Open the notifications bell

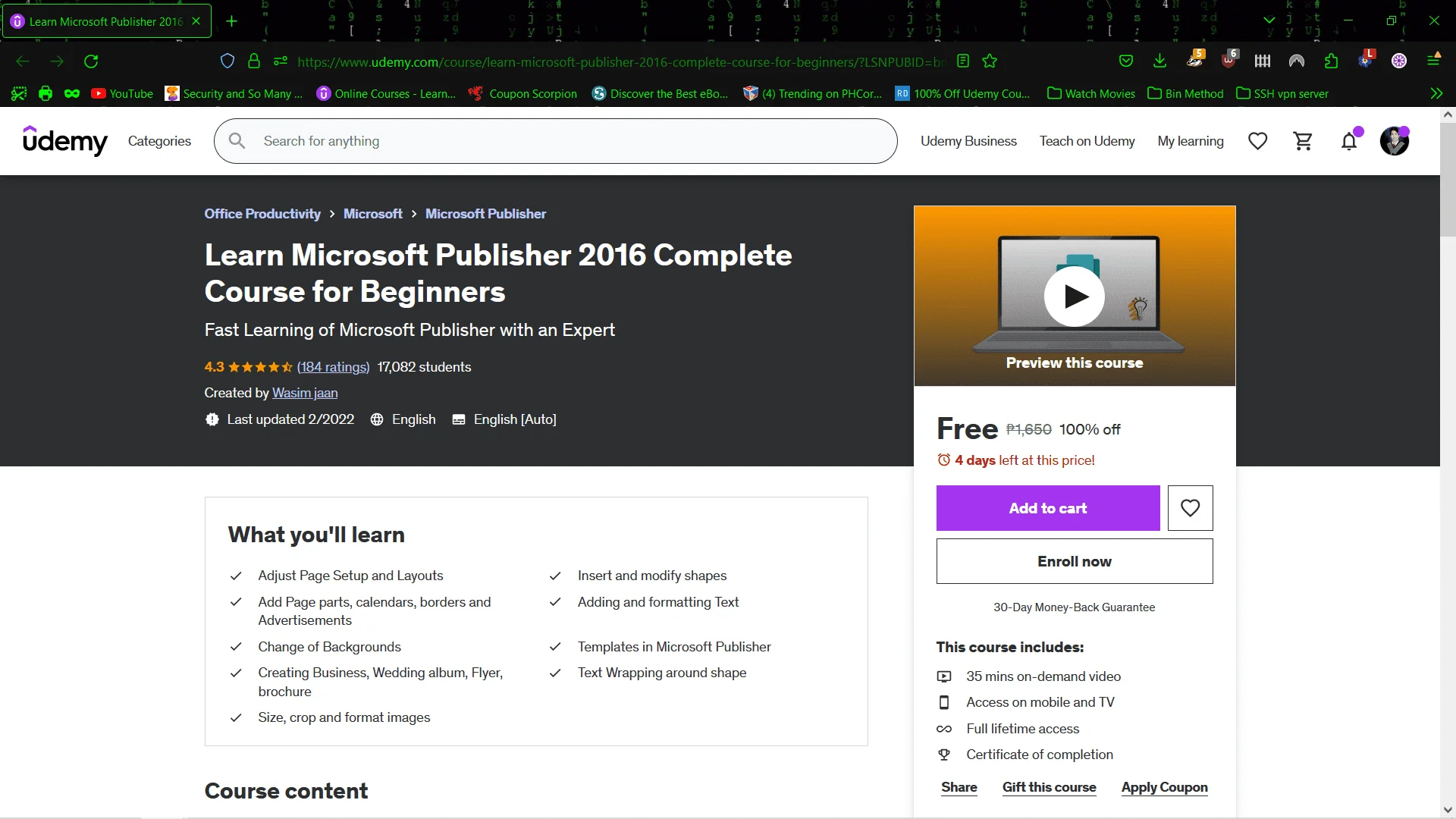click(1349, 141)
